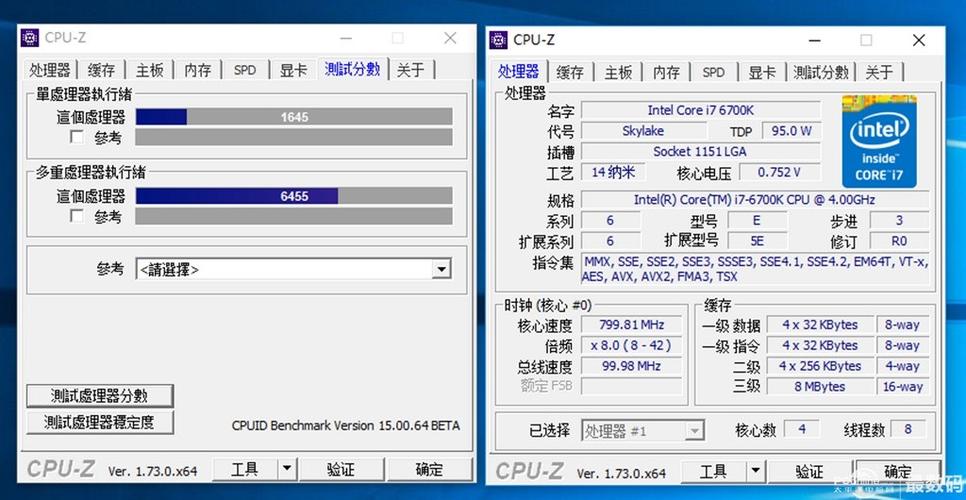Enable 參考 checkbox under single-thread section
The width and height of the screenshot is (966, 500).
(76, 137)
